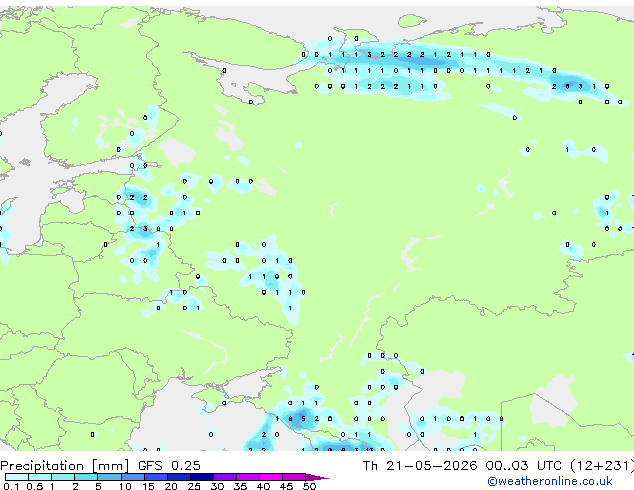Pick the legend swatch between 2 and 5
Viewport: 634px width, 490px height.
tap(86, 477)
